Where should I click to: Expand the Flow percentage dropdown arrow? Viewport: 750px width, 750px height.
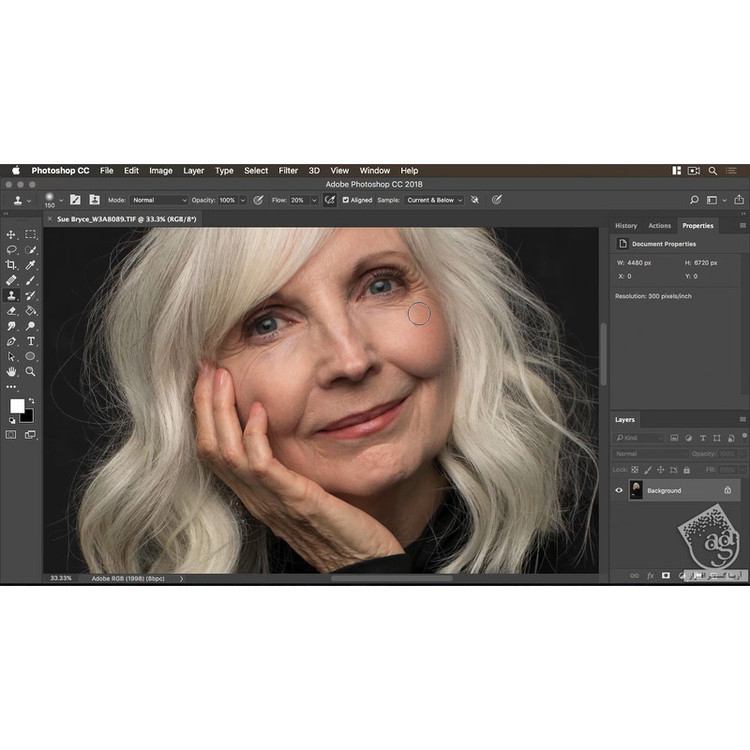coord(314,200)
